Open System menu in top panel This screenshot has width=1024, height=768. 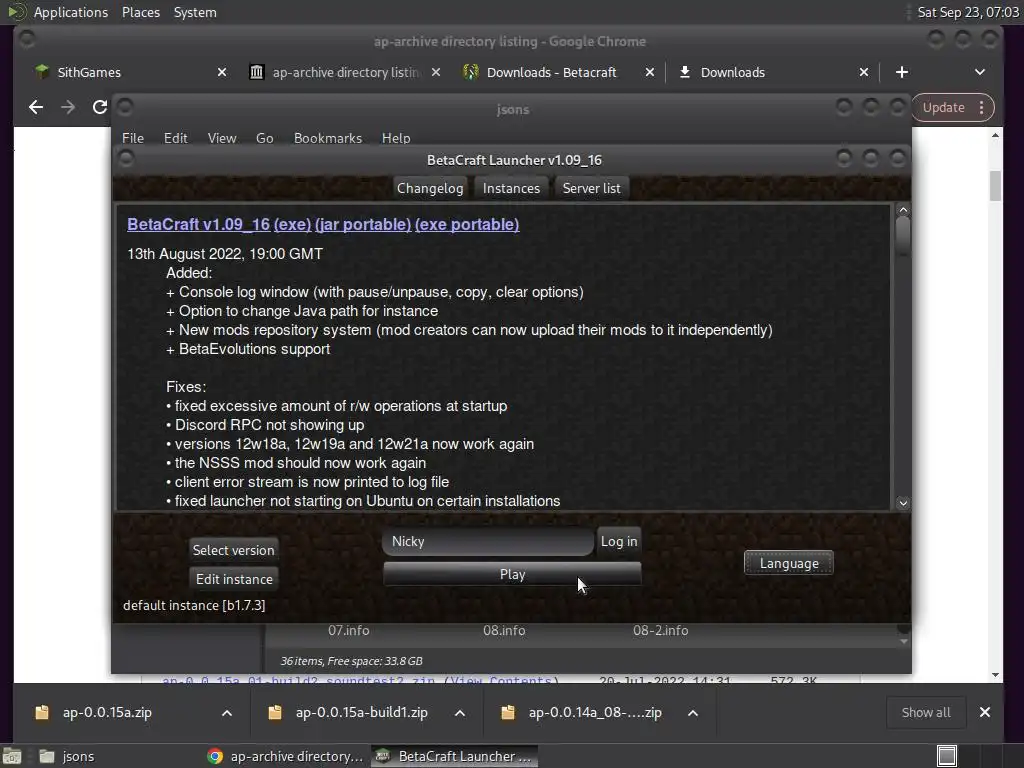pos(195,12)
